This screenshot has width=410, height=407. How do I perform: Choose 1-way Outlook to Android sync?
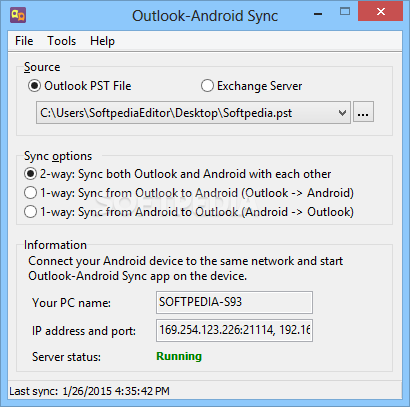(x=189, y=193)
